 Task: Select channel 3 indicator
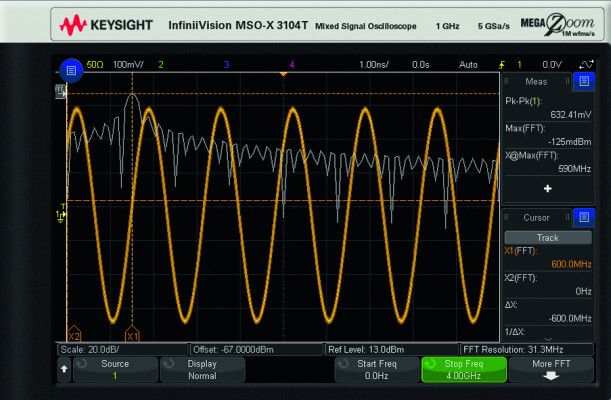coord(226,65)
